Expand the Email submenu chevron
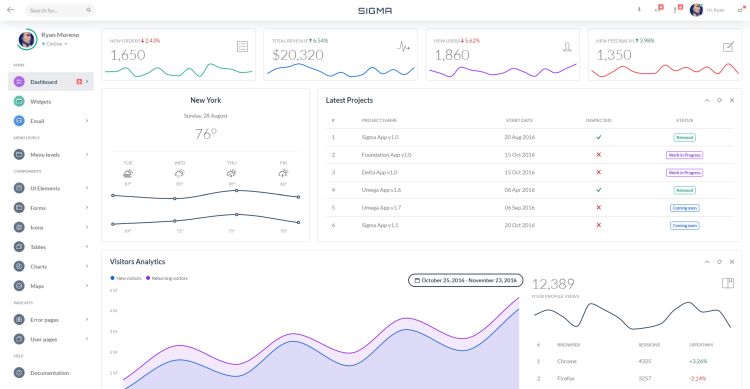 click(x=87, y=121)
